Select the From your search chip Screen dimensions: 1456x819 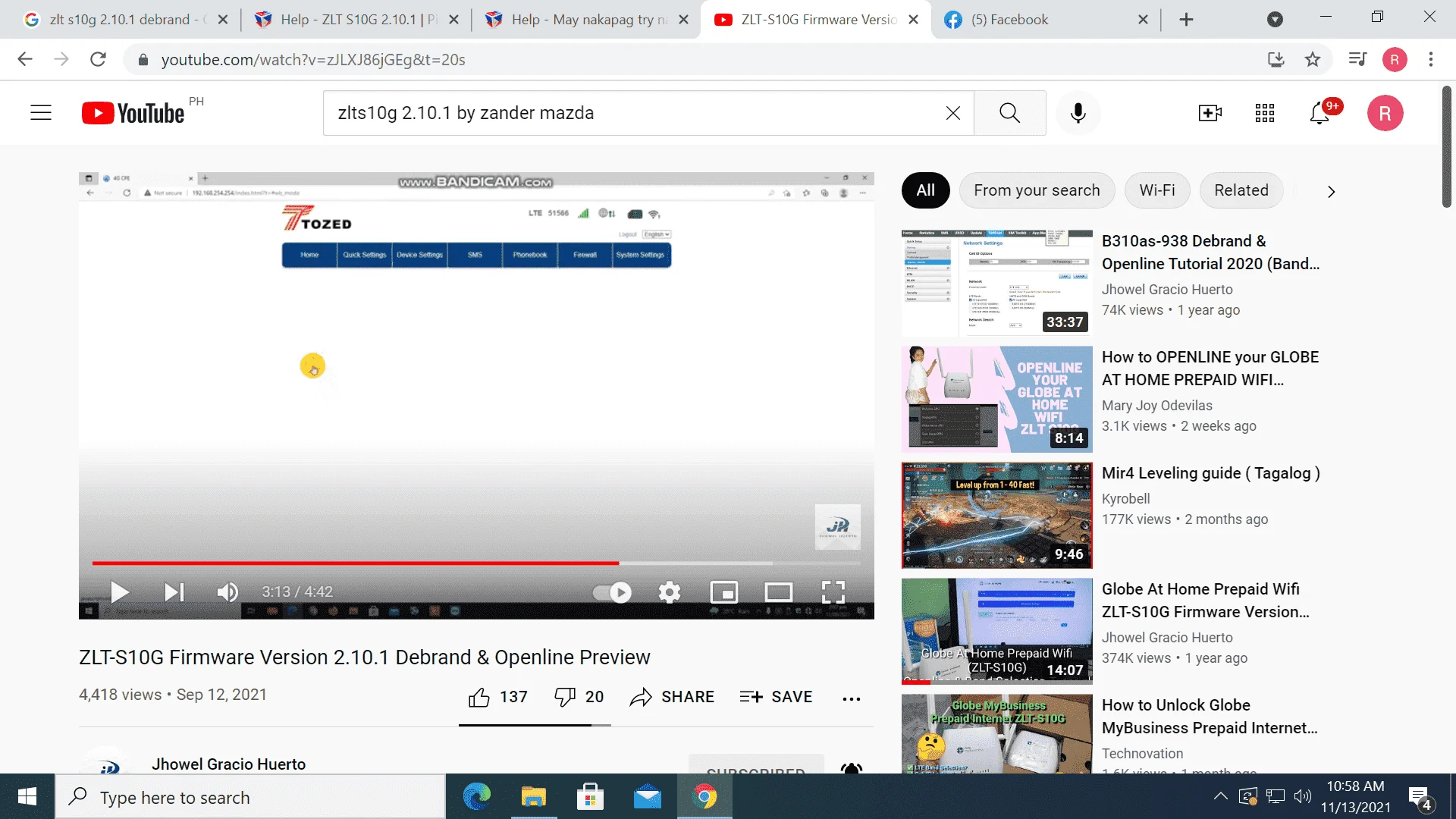point(1037,190)
